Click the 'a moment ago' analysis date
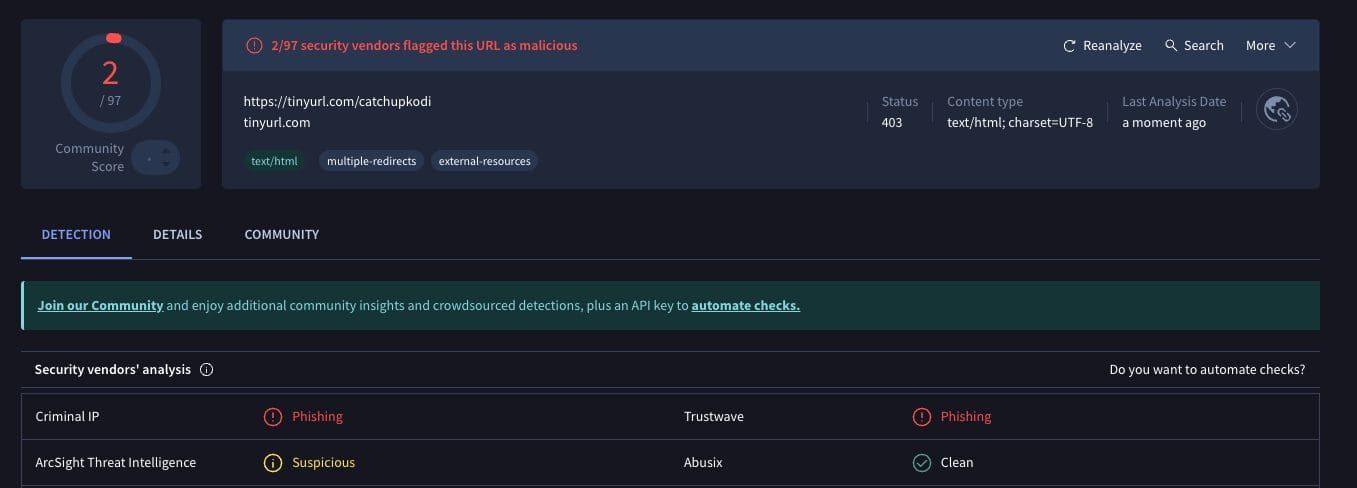The width and height of the screenshot is (1357, 488). [1164, 123]
